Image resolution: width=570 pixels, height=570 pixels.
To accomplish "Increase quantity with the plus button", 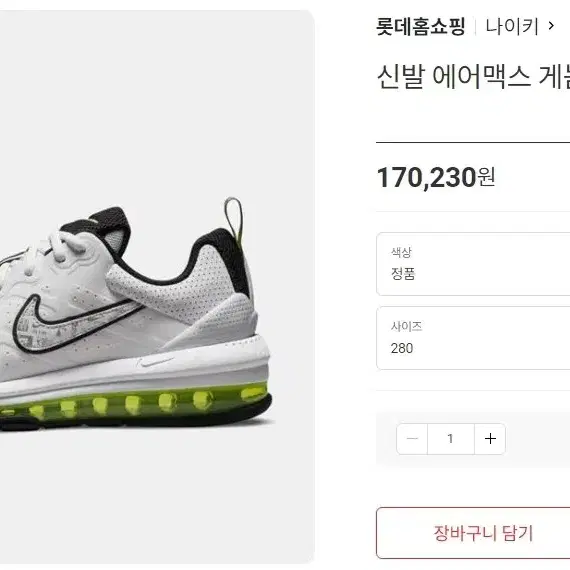I will [x=490, y=439].
